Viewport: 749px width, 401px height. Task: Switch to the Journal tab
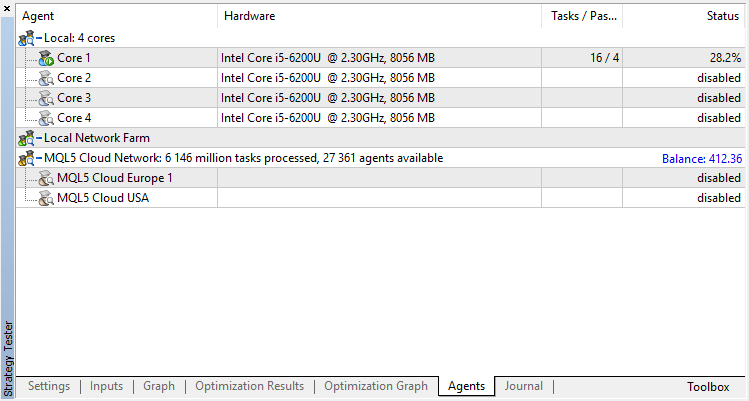524,386
